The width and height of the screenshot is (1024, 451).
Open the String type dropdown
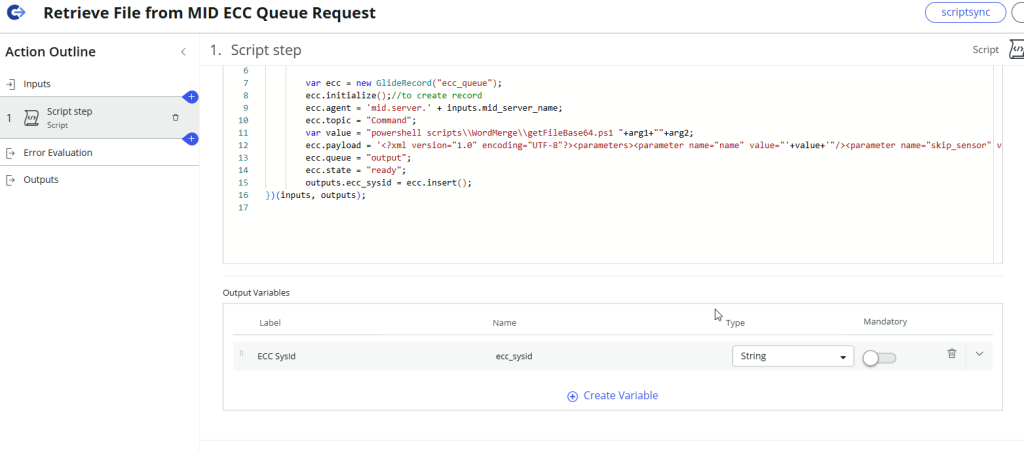pos(792,356)
